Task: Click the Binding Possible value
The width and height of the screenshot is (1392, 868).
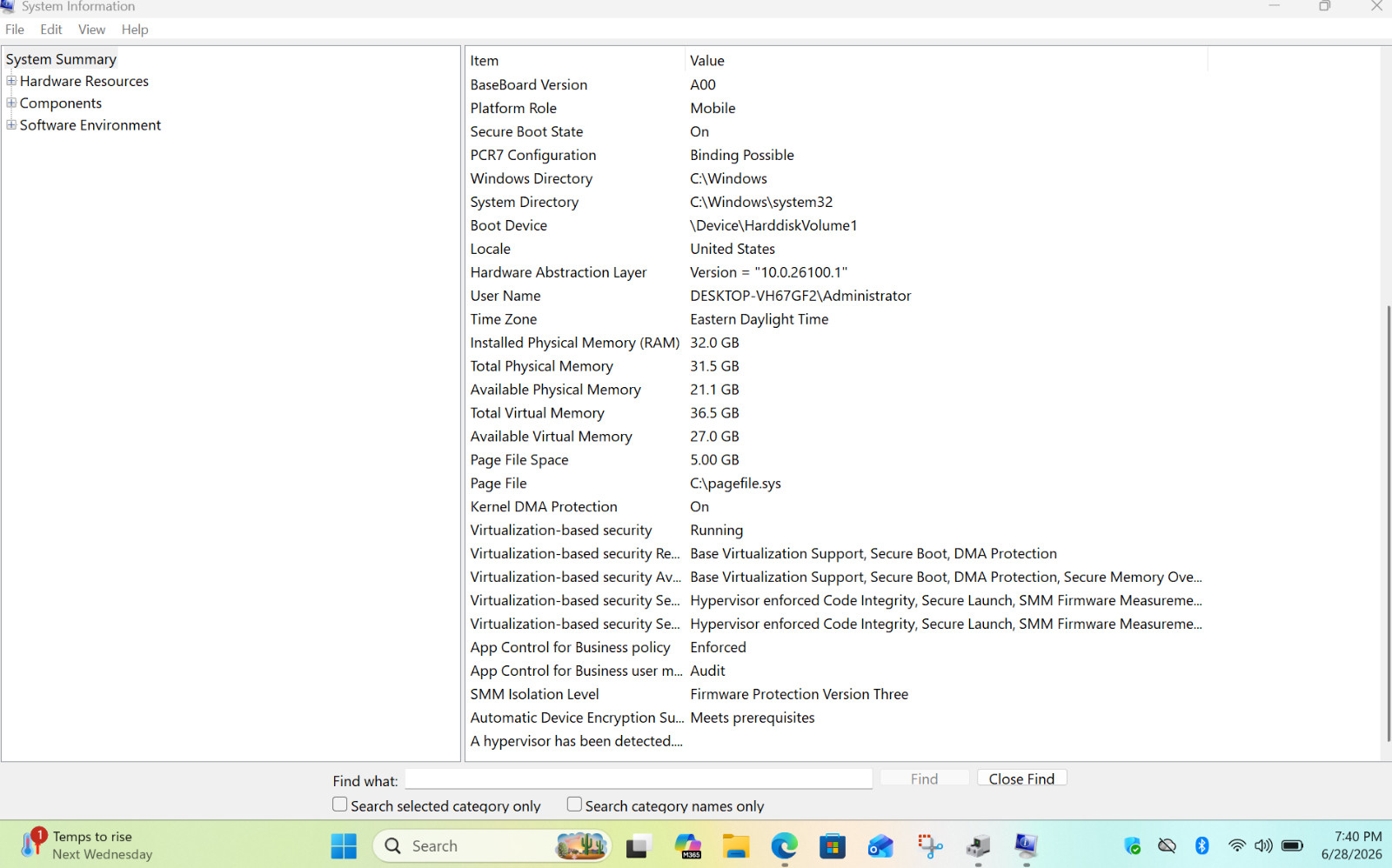Action: [742, 155]
